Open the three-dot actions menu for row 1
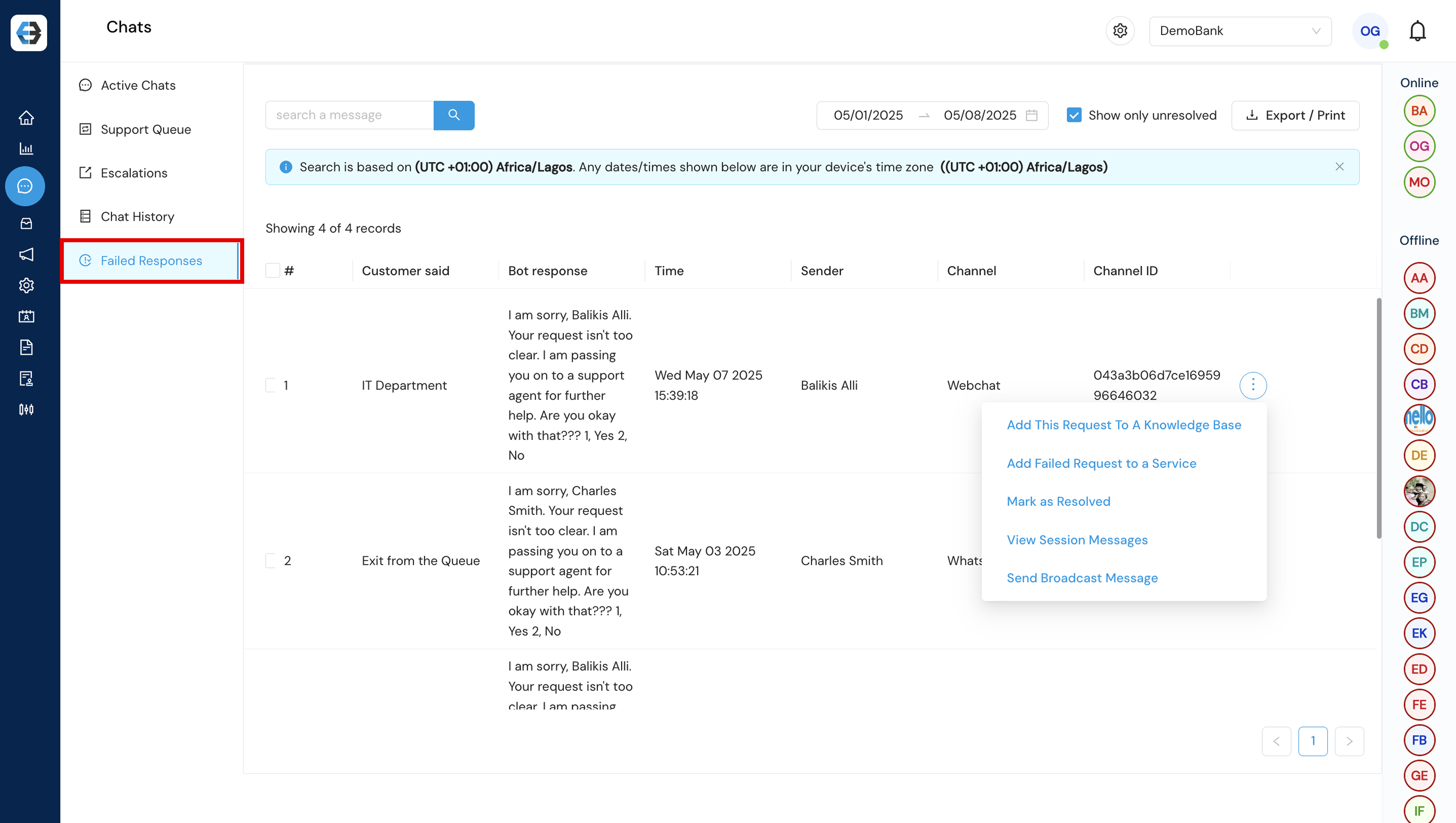This screenshot has height=823, width=1456. (x=1253, y=385)
